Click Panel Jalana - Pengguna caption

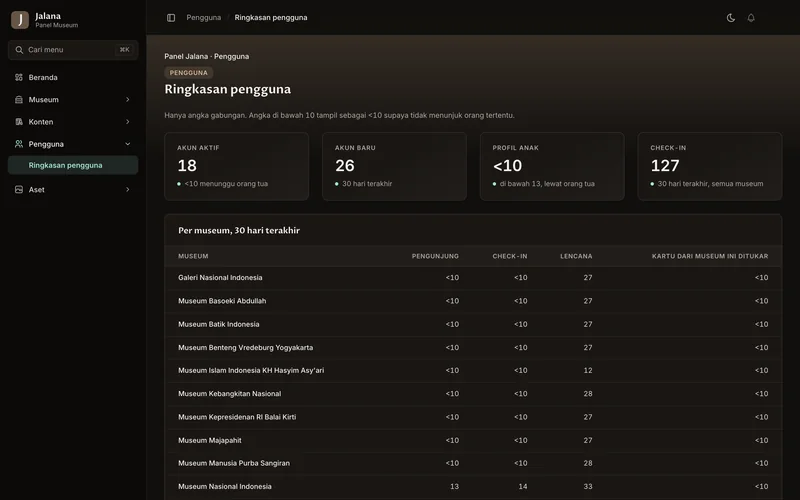(207, 57)
